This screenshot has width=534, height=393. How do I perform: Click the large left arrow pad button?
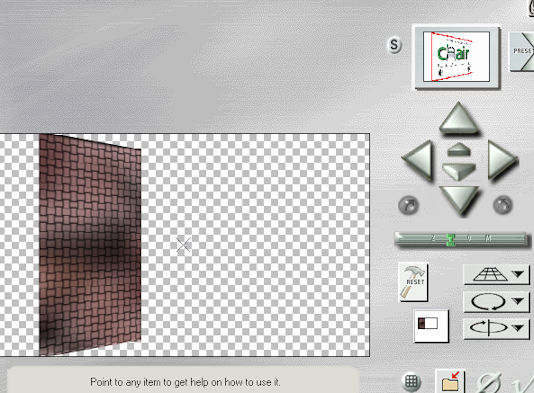(x=419, y=160)
